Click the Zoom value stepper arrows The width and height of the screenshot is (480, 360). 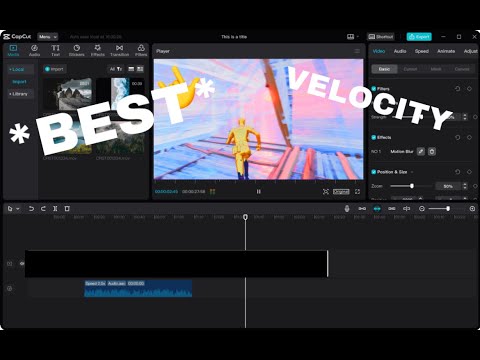465,186
